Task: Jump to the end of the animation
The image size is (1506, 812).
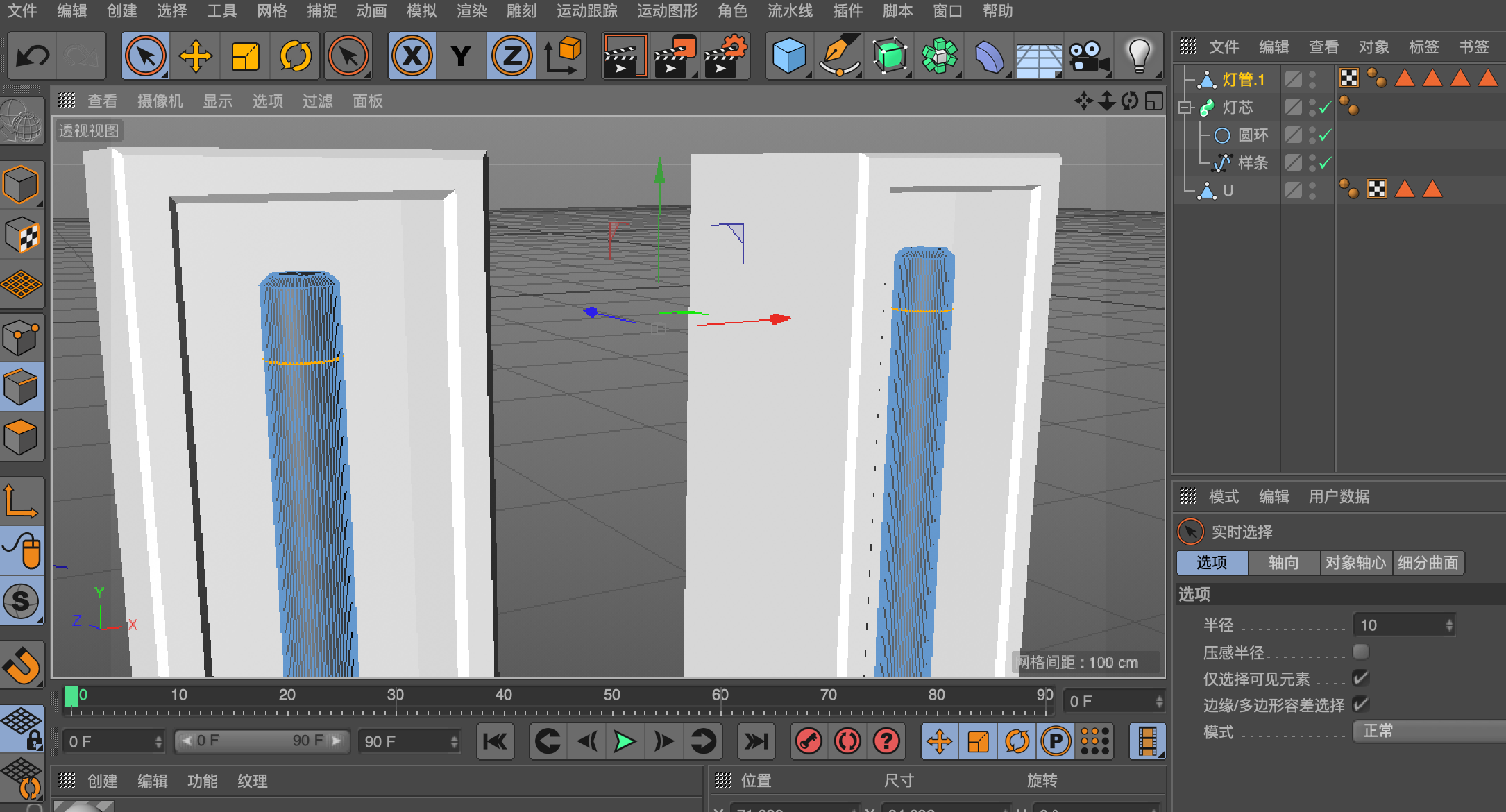Action: coord(756,742)
